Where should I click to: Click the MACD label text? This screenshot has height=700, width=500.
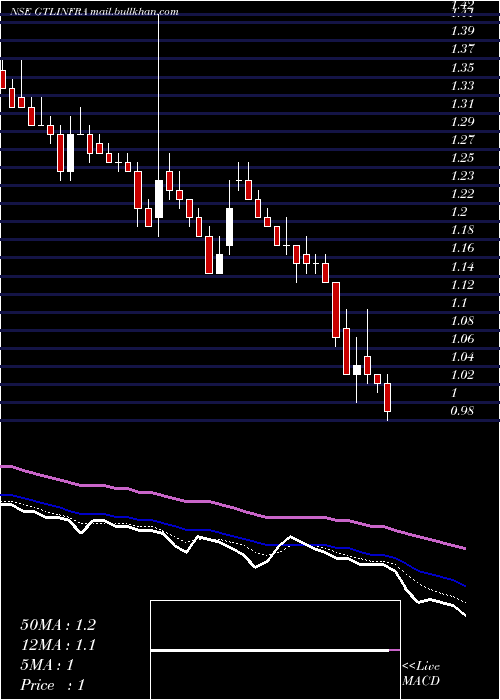tap(421, 681)
